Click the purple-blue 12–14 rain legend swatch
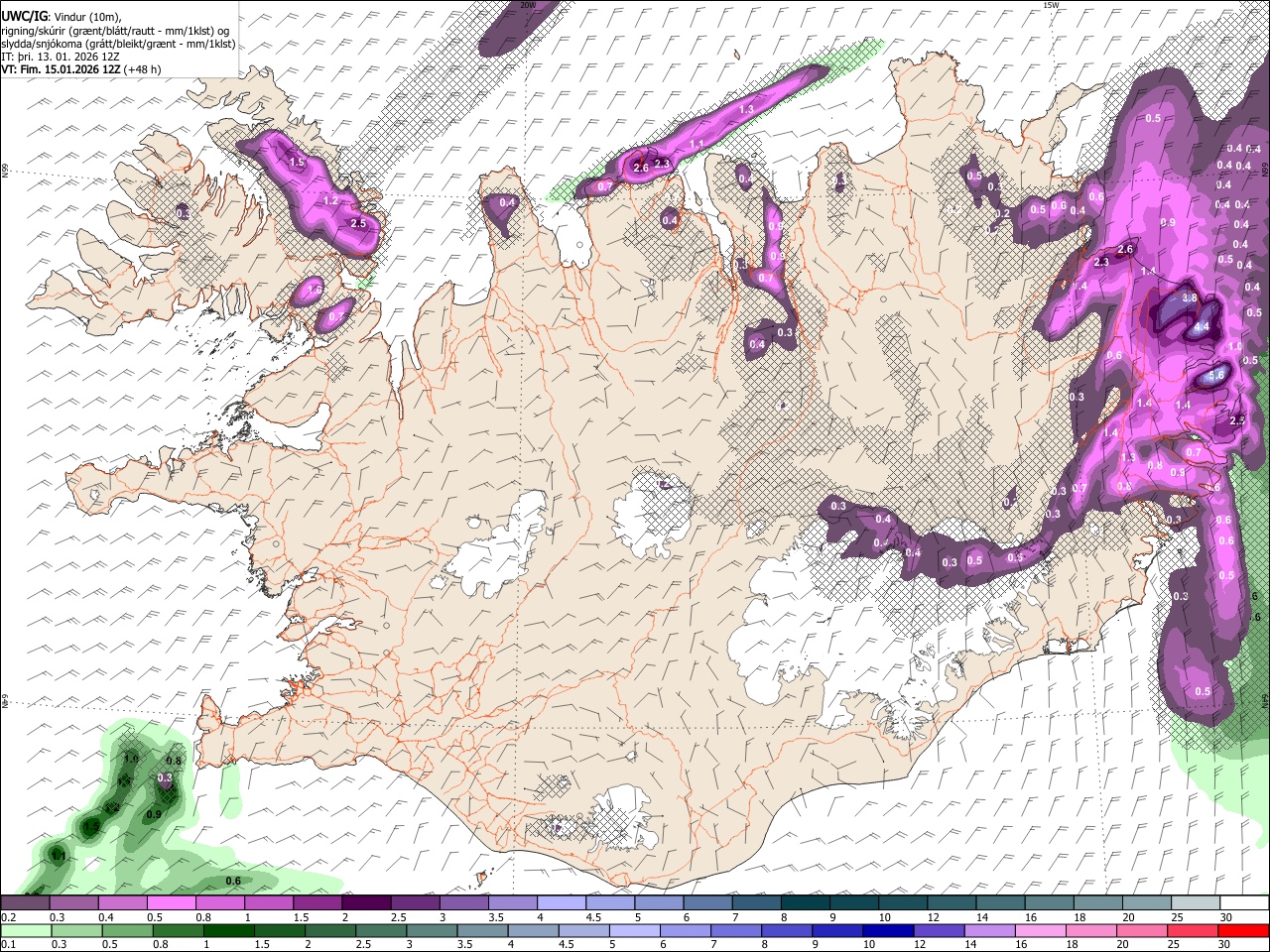Image resolution: width=1270 pixels, height=952 pixels. 940,930
